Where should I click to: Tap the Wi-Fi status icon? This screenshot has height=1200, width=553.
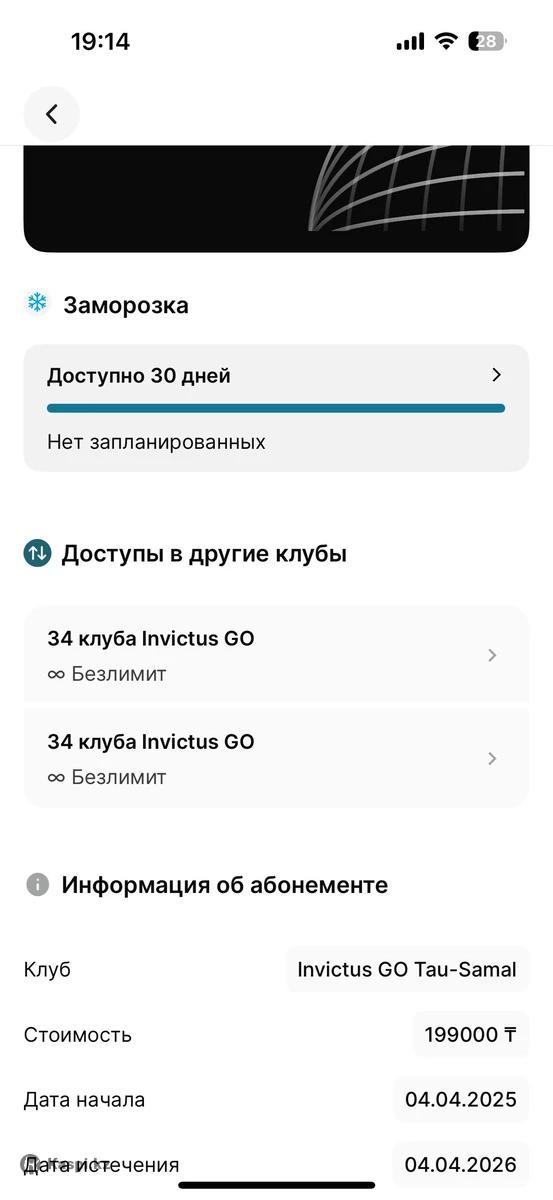[445, 42]
